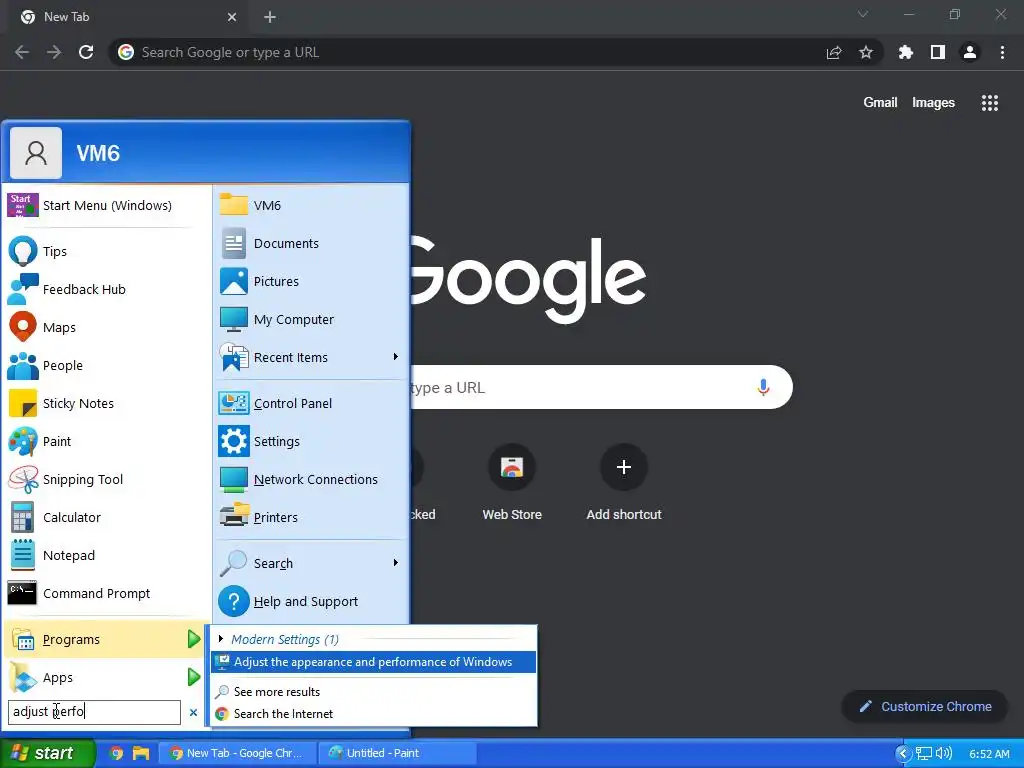1024x768 pixels.
Task: Click the share page icon in address bar
Action: point(834,52)
